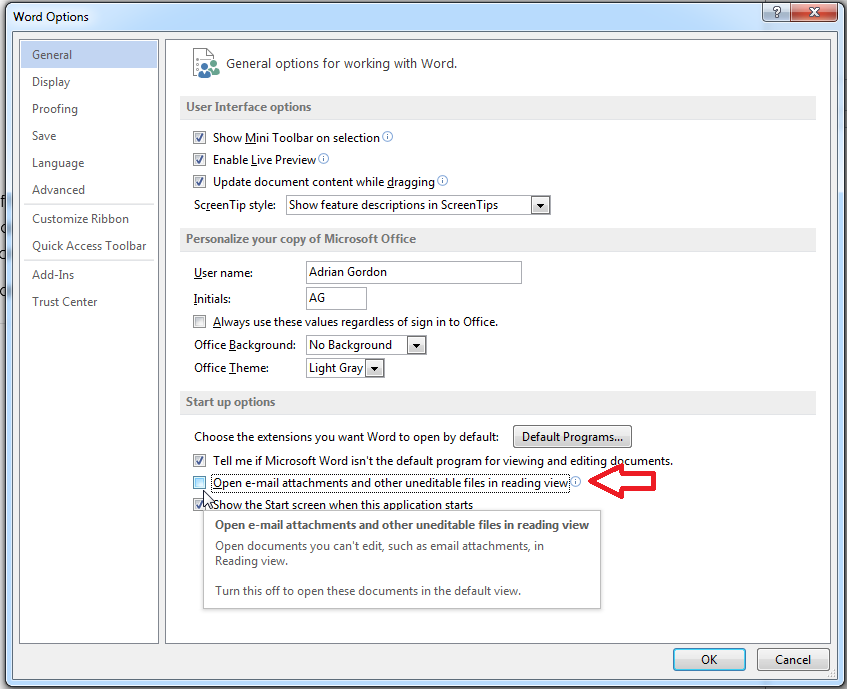
Task: Click info icon after Update document content
Action: (442, 181)
